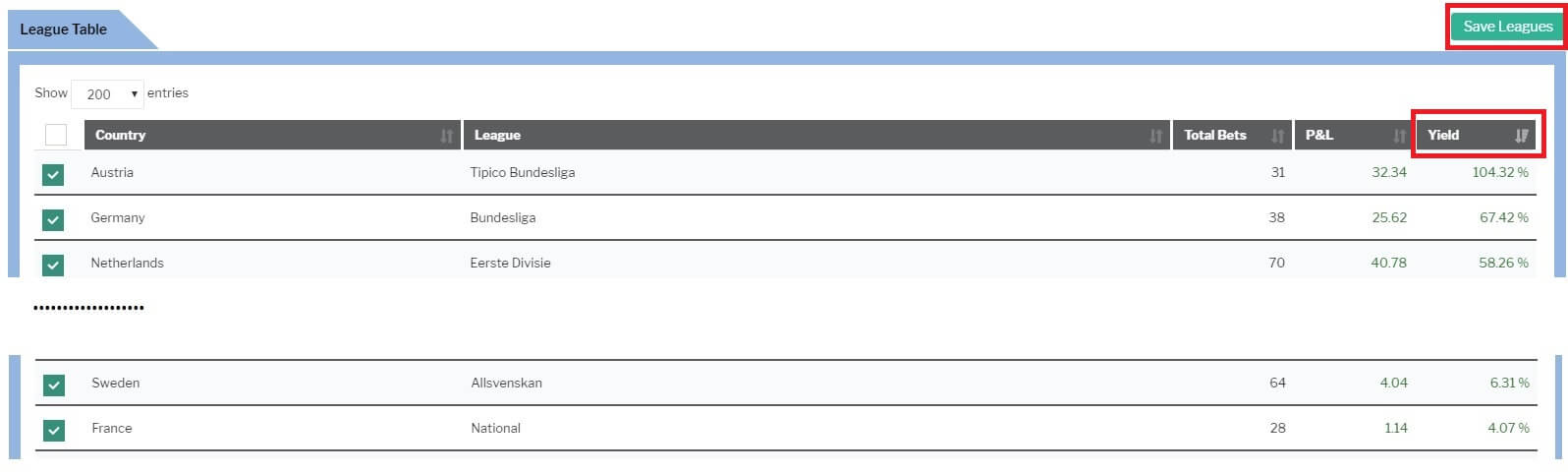1568x474 pixels.
Task: Toggle the select-all header checkbox
Action: pyautogui.click(x=56, y=135)
